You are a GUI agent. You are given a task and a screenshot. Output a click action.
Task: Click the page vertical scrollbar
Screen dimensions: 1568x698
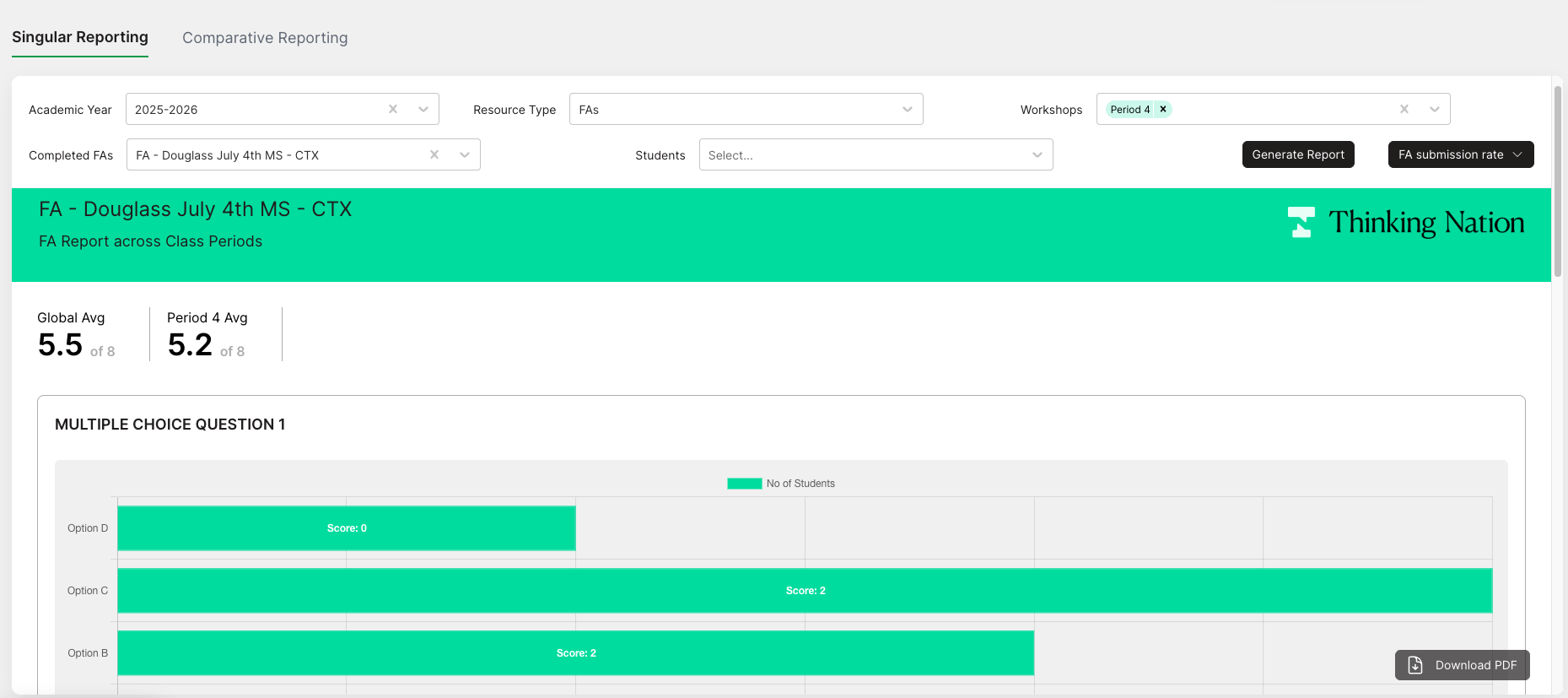(1558, 181)
